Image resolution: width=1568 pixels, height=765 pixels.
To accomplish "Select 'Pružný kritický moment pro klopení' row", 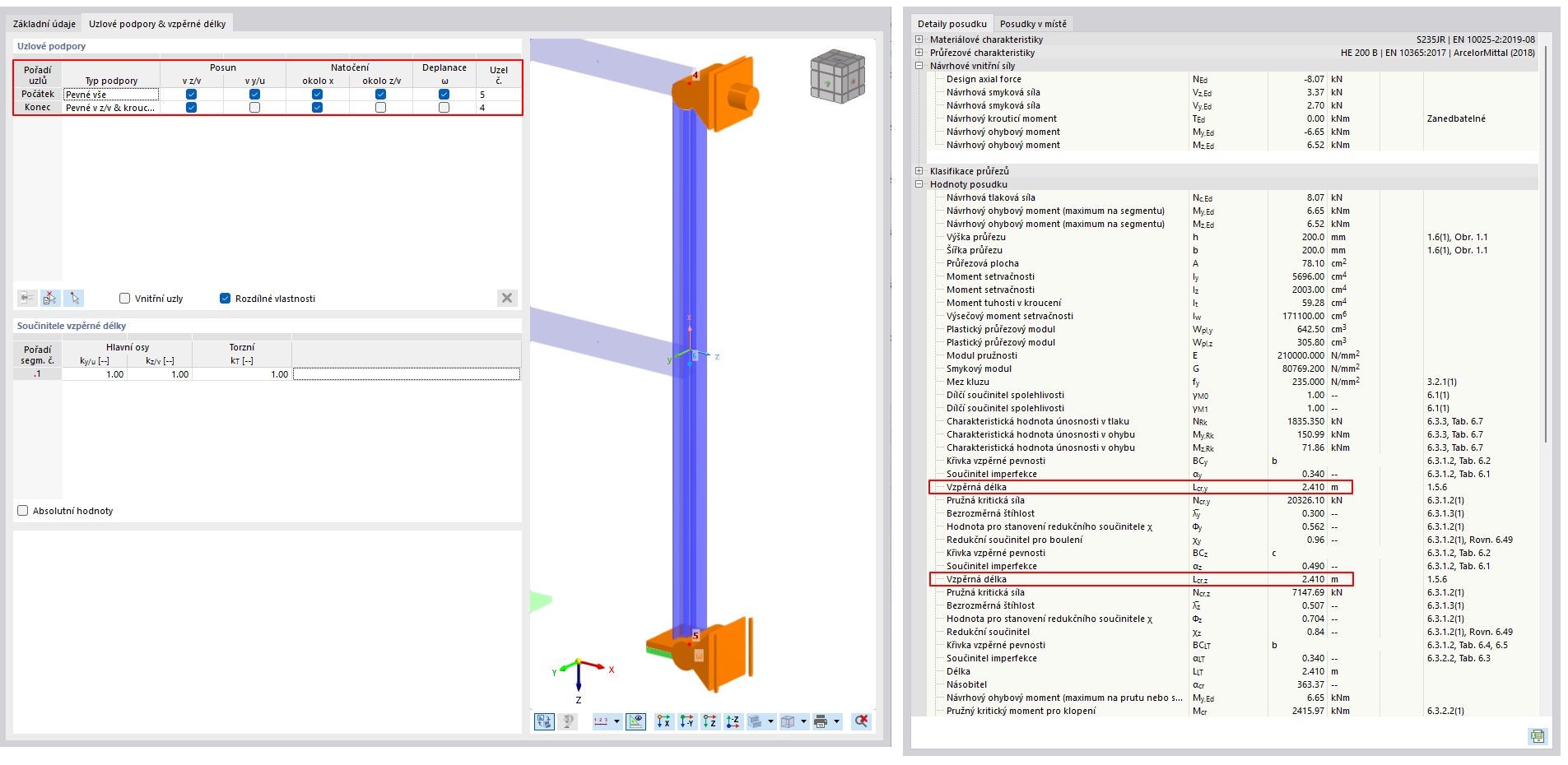I will tap(1233, 711).
